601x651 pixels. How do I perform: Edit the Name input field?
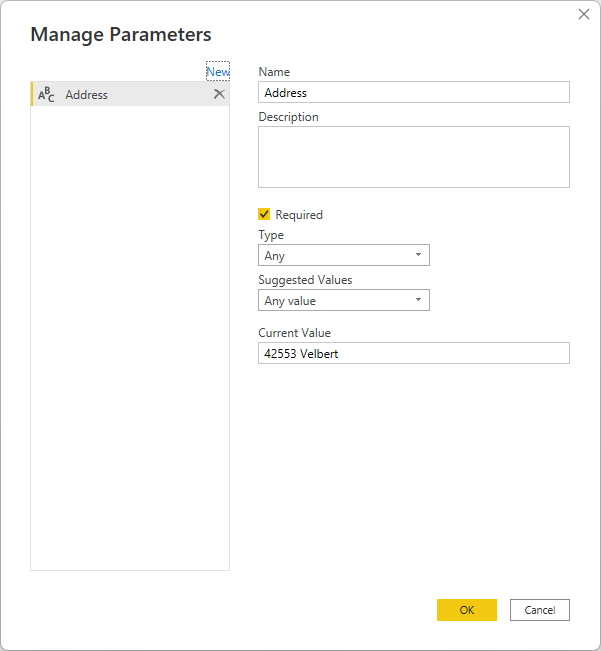pos(414,92)
